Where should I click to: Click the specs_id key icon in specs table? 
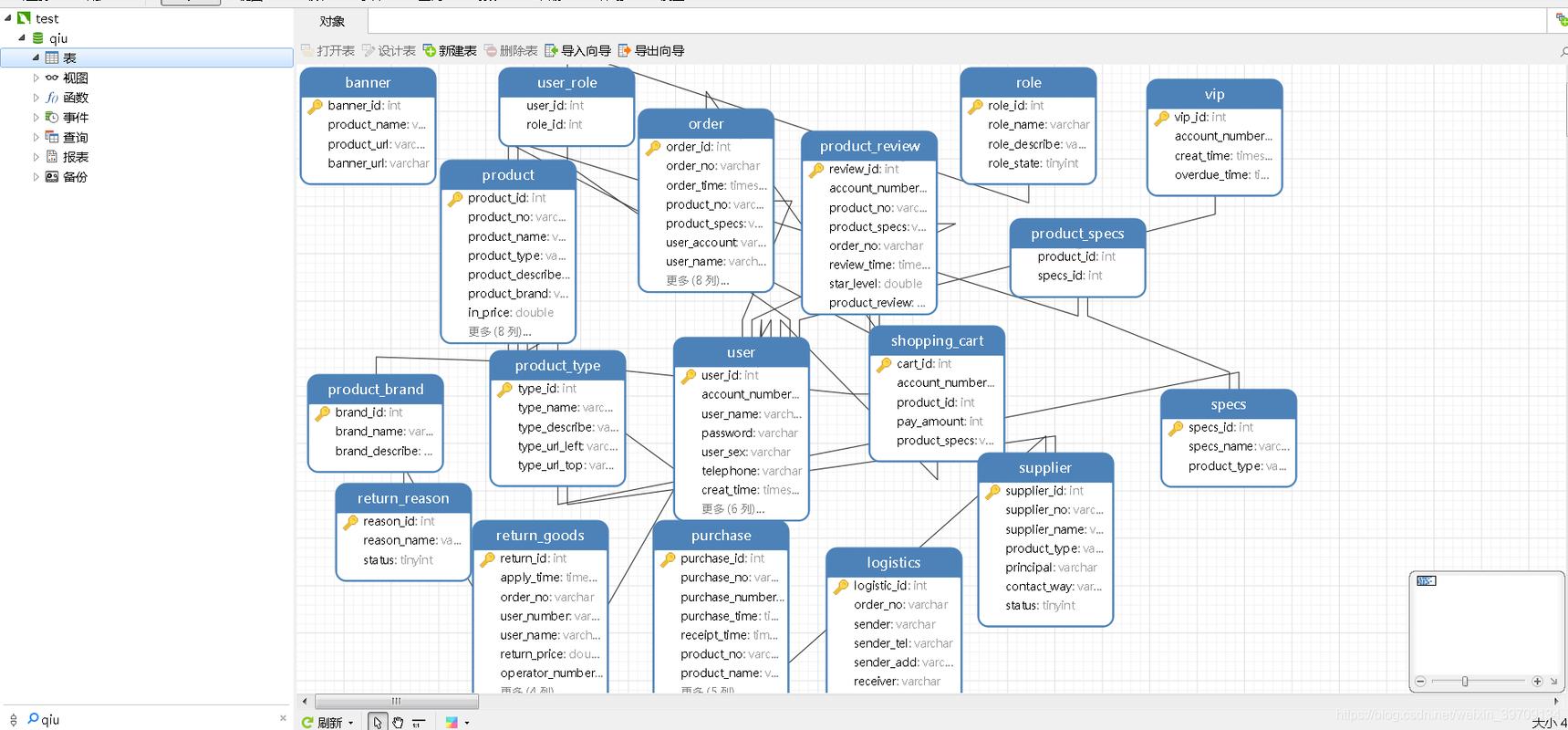1176,427
